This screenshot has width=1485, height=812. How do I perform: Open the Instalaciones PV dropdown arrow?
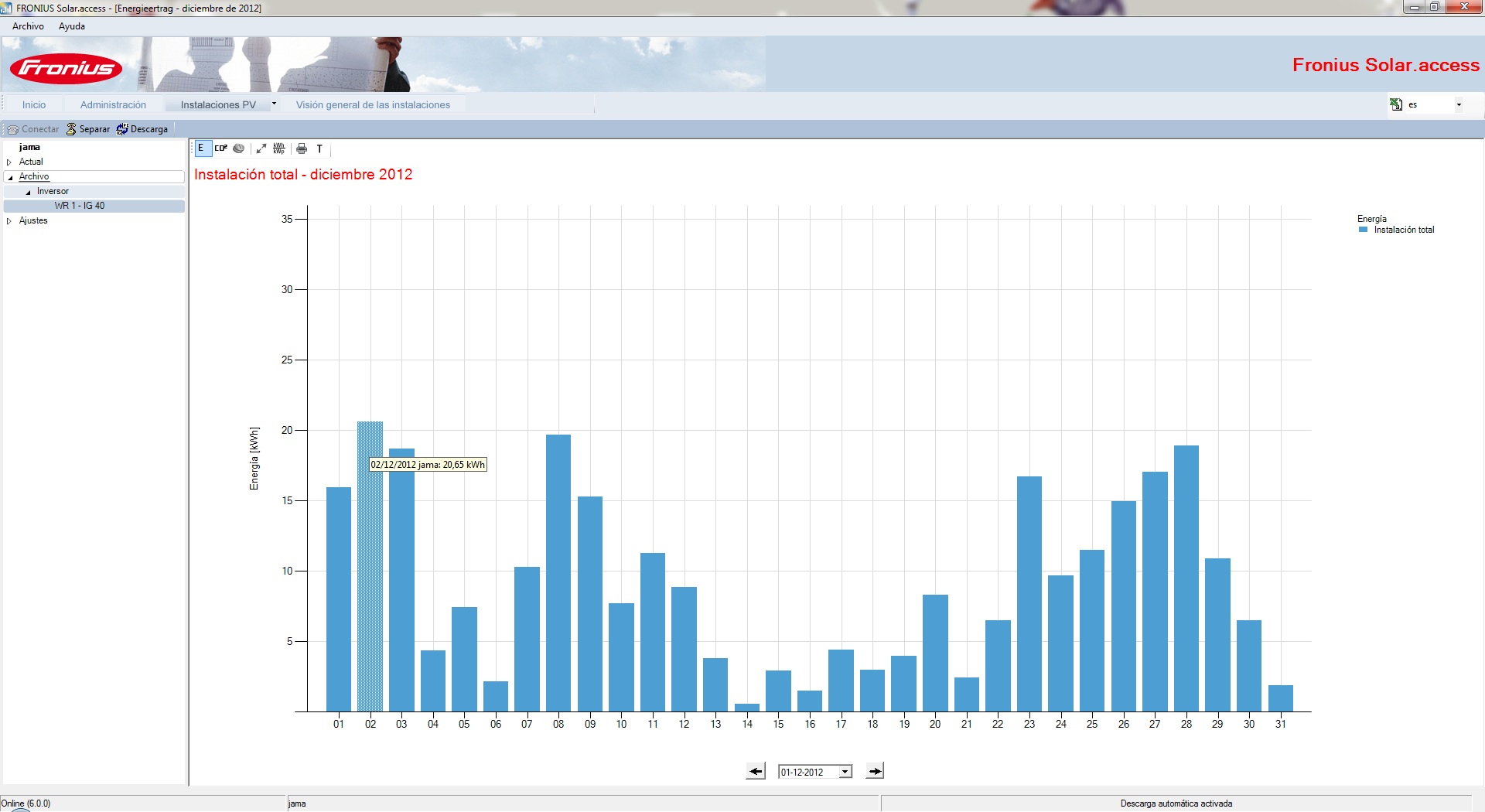(x=274, y=104)
